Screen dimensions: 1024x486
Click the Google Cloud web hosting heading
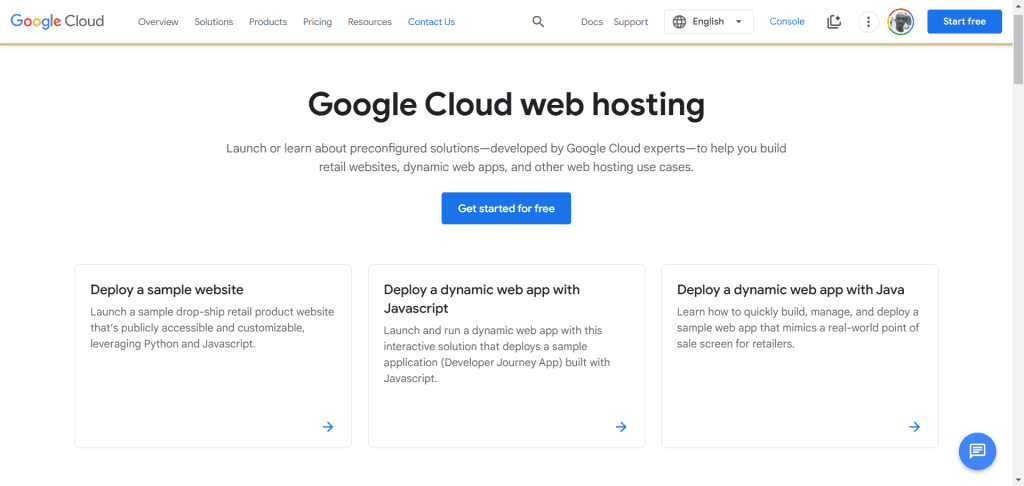pyautogui.click(x=506, y=105)
